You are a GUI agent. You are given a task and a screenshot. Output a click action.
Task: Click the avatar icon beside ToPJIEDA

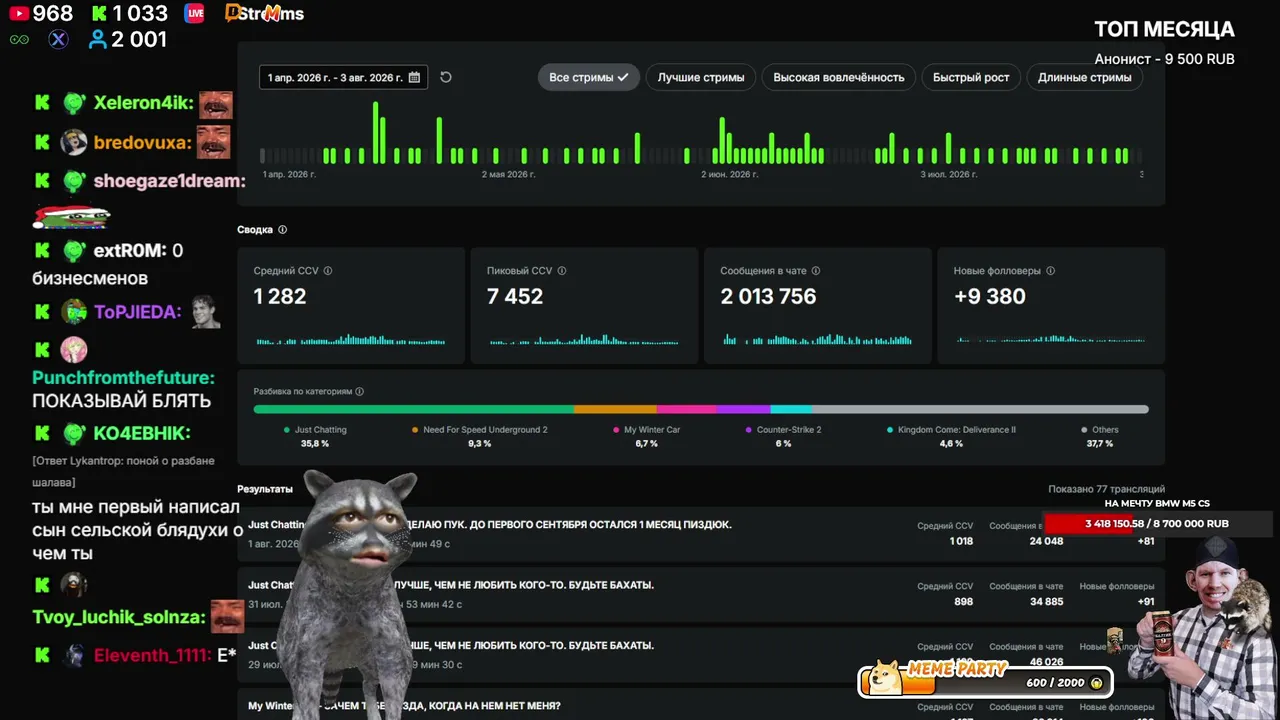[x=73, y=312]
